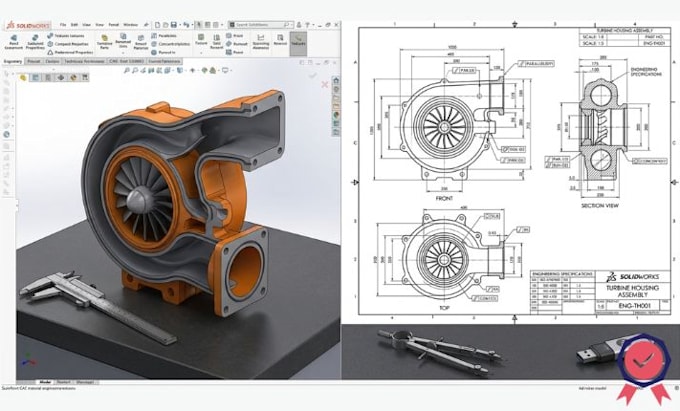Open the Appearances color ball icon in the task pane
Image resolution: width=680 pixels, height=411 pixels.
[336, 115]
